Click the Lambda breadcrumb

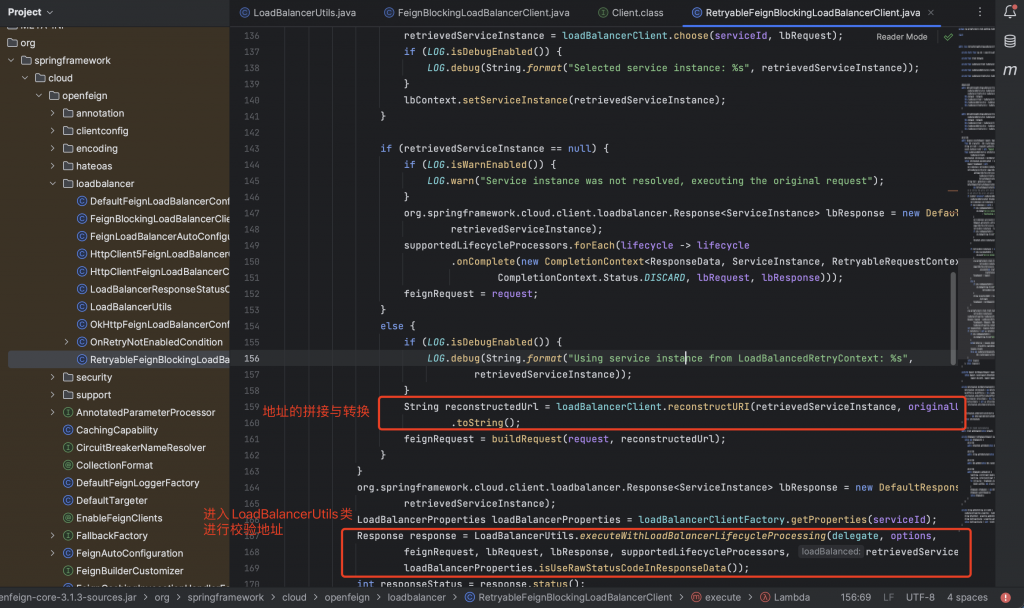pos(785,598)
